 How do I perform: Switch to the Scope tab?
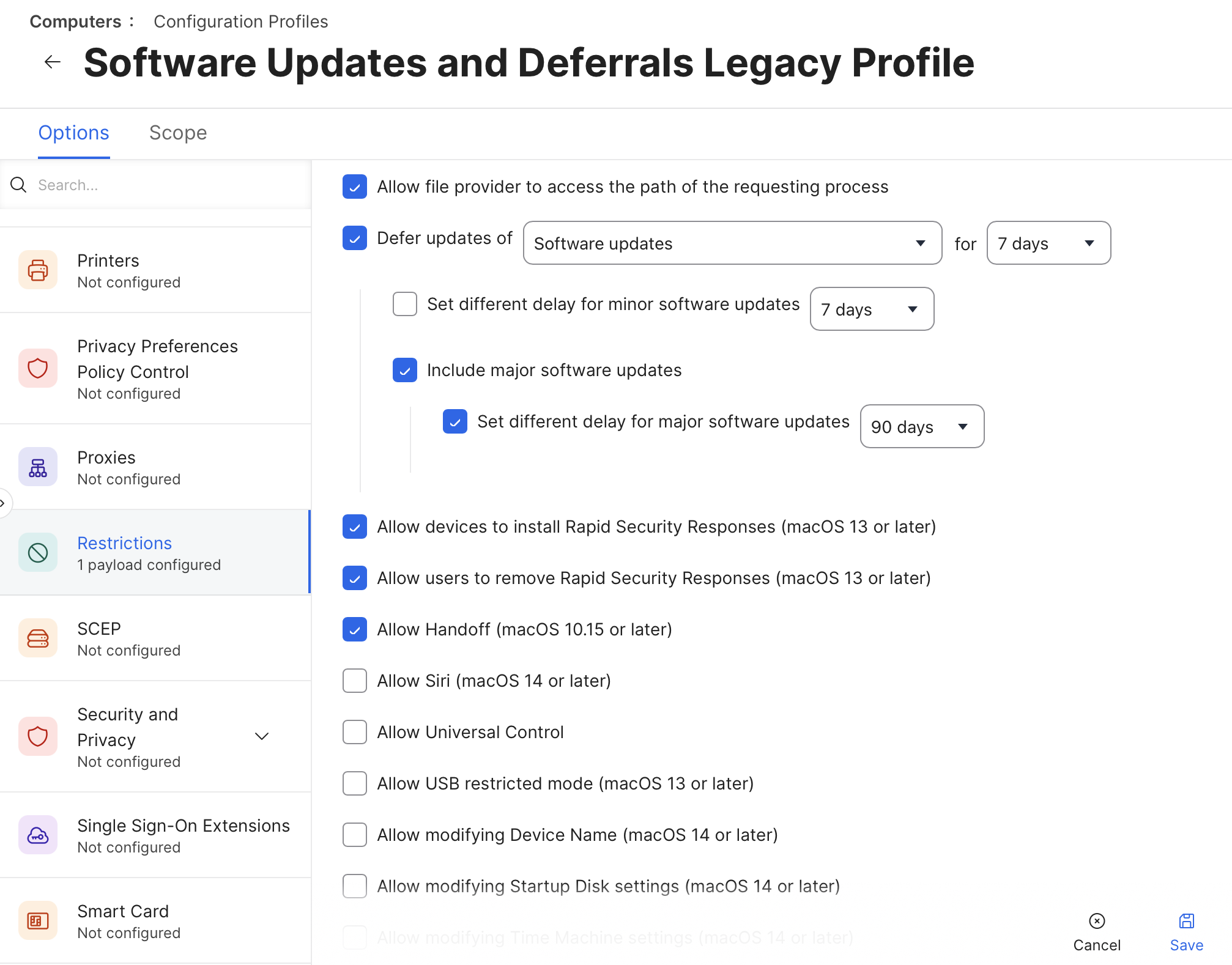pyautogui.click(x=178, y=133)
